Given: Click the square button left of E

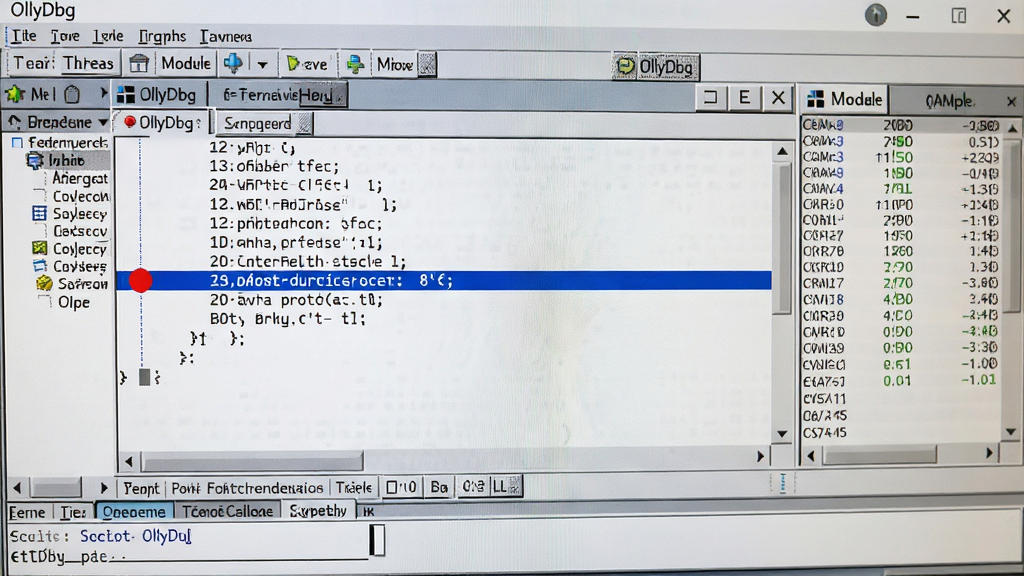Looking at the screenshot, I should click(711, 98).
